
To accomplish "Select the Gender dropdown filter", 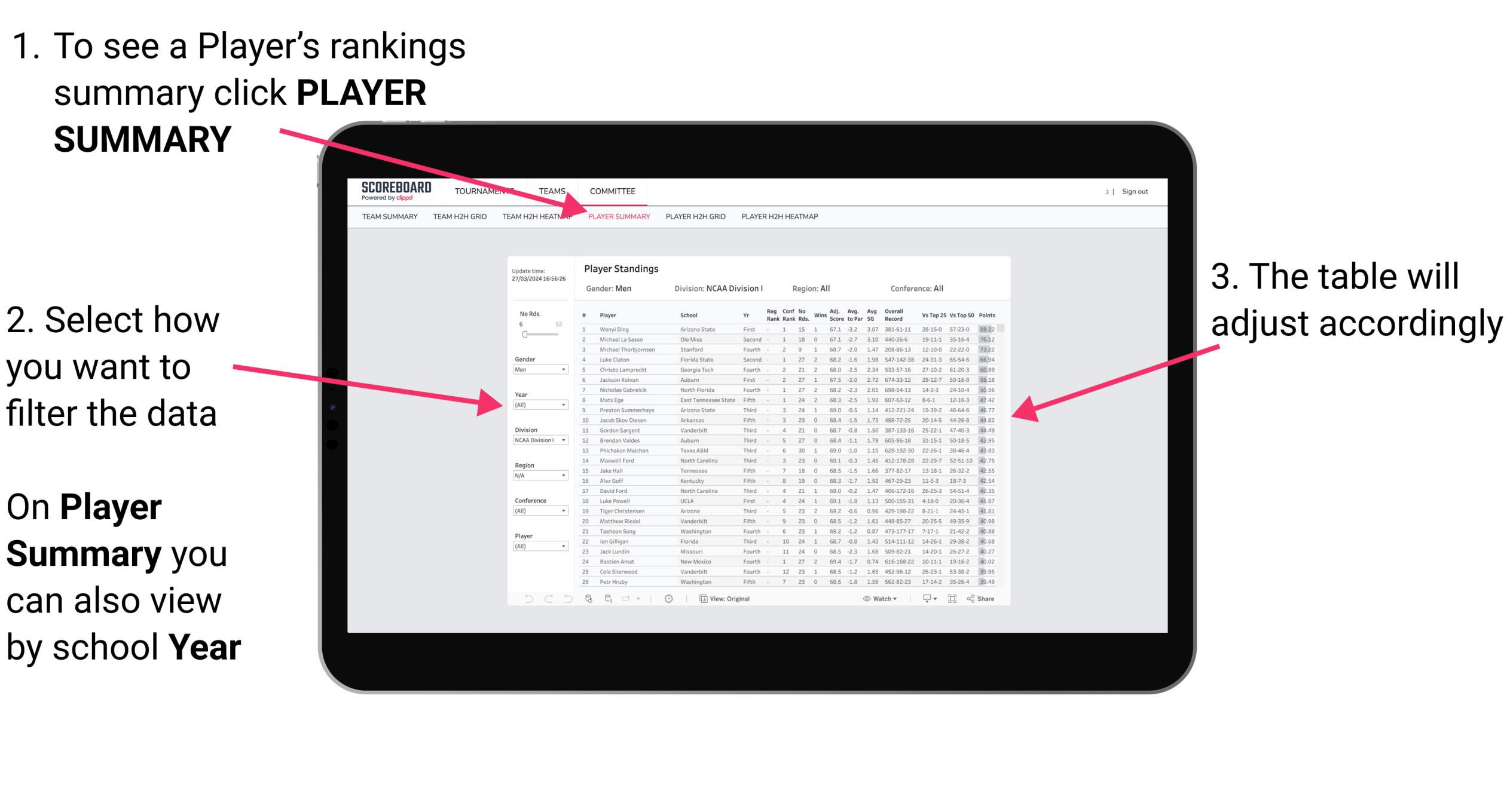I will point(540,370).
